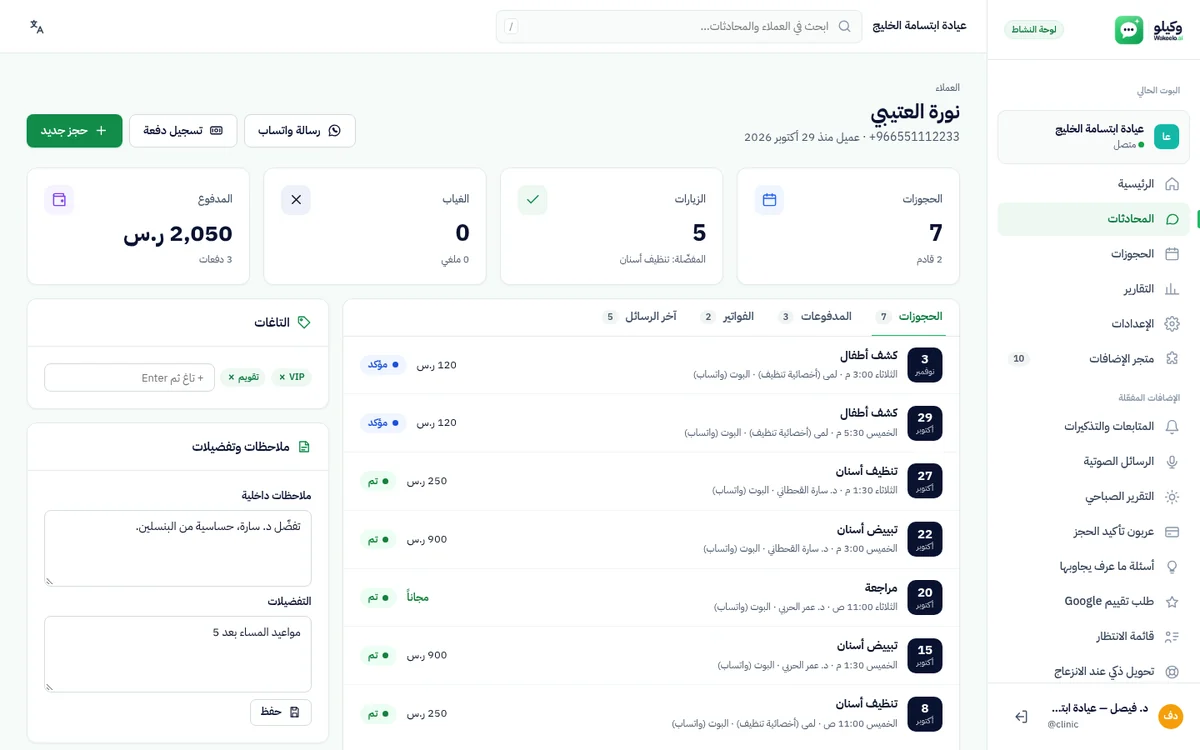Remove the VIP tag

click(x=282, y=378)
